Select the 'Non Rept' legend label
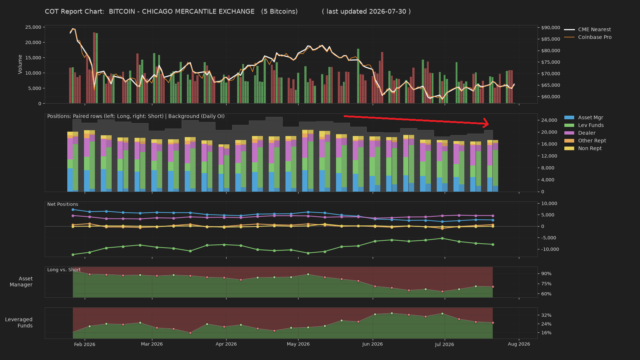The image size is (640, 360). 590,149
